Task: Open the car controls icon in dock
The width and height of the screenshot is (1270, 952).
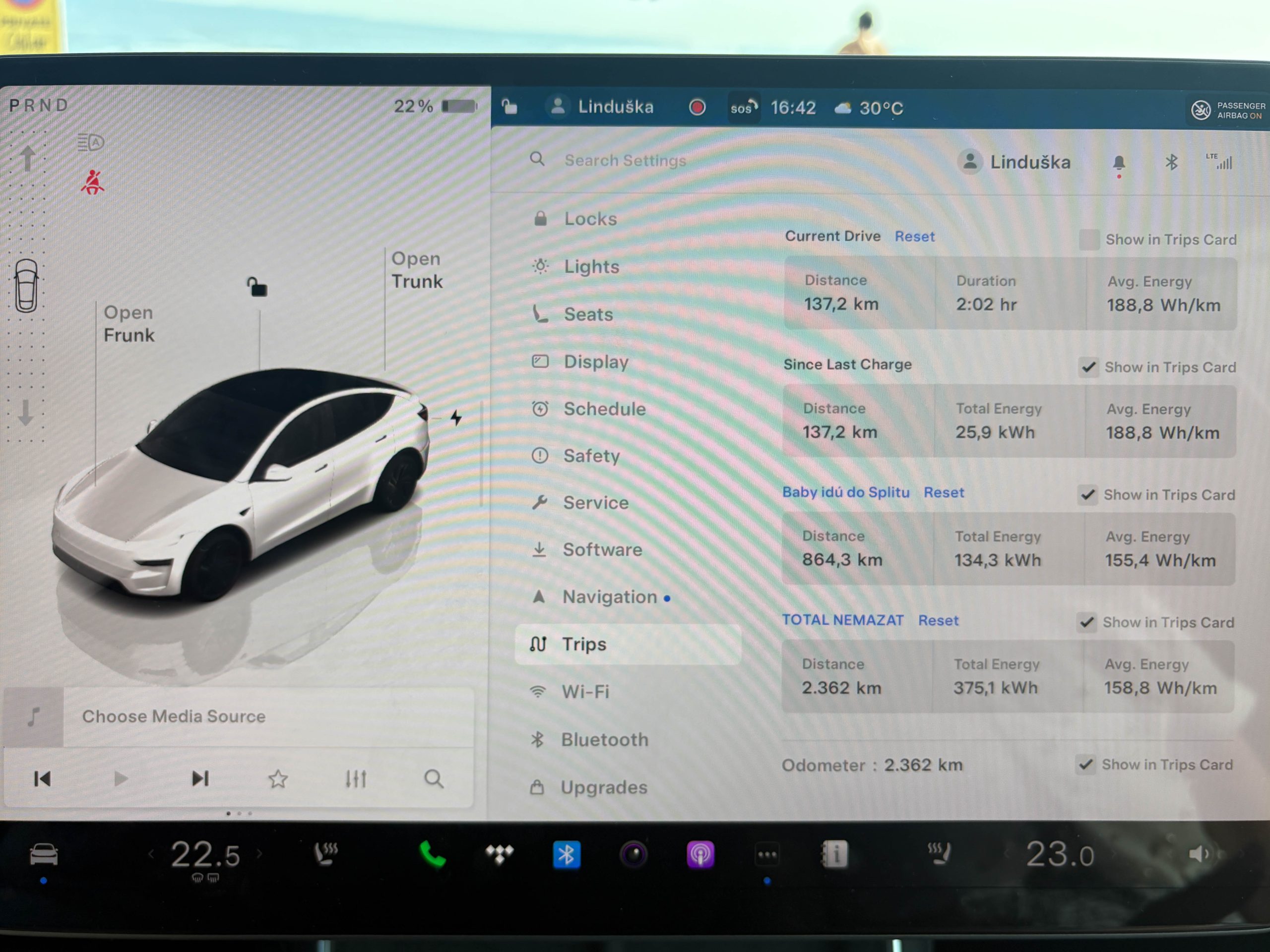Action: [44, 854]
